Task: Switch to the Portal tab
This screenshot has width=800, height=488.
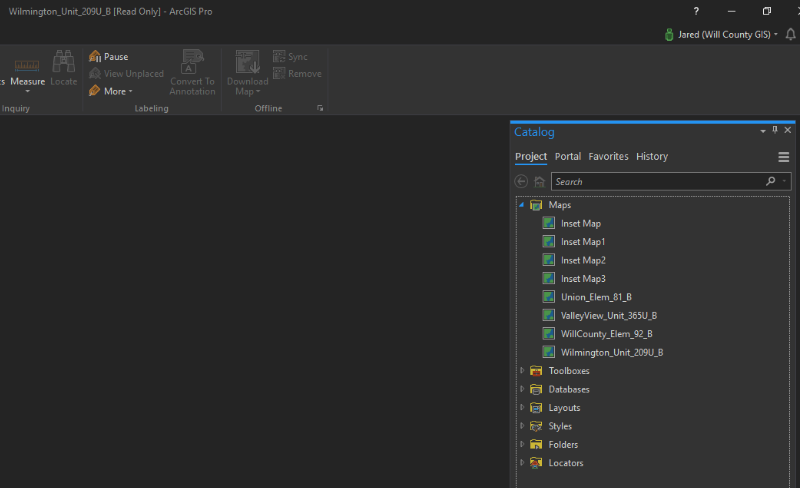Action: pos(568,156)
